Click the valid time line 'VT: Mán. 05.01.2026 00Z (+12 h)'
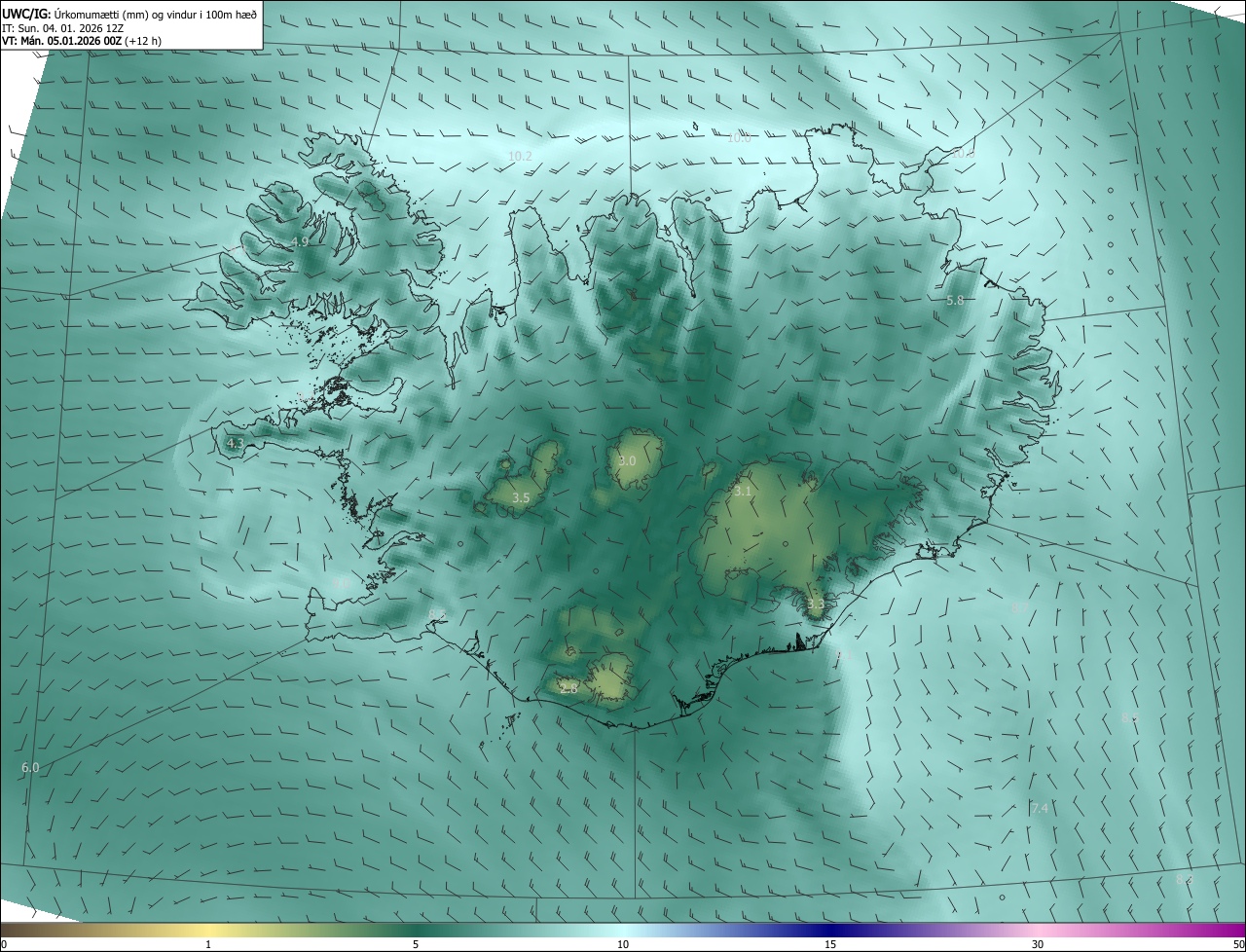Viewport: 1246px width, 952px height. click(x=82, y=41)
